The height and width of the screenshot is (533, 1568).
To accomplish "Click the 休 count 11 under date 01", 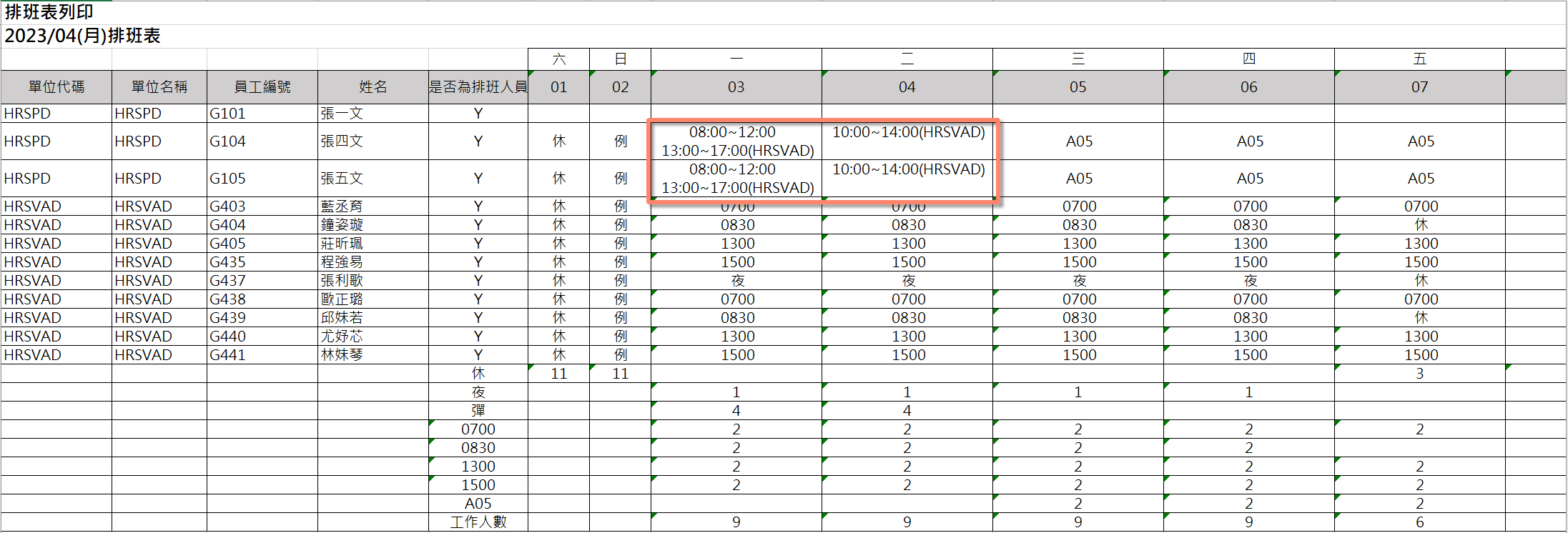I will [x=558, y=374].
